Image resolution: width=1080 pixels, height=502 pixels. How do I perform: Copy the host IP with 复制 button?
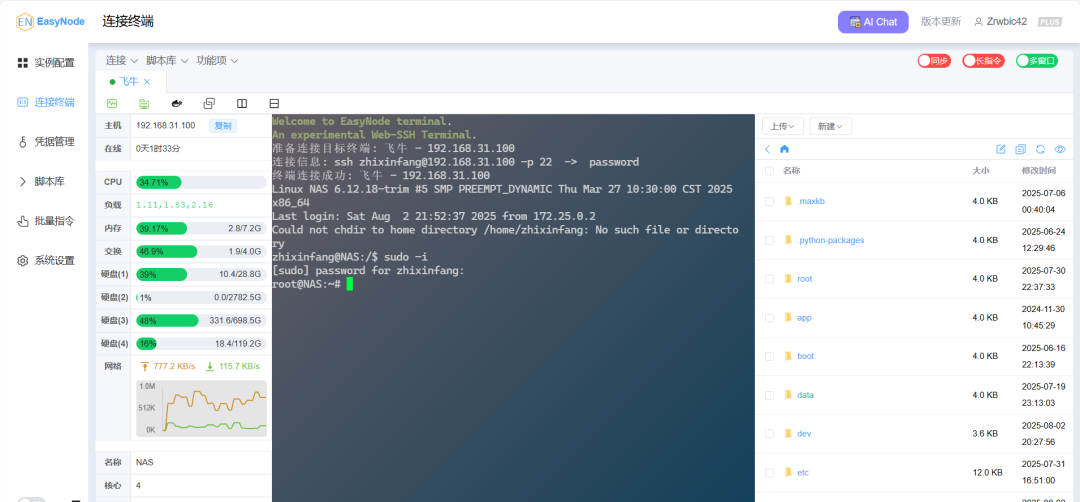pos(223,125)
